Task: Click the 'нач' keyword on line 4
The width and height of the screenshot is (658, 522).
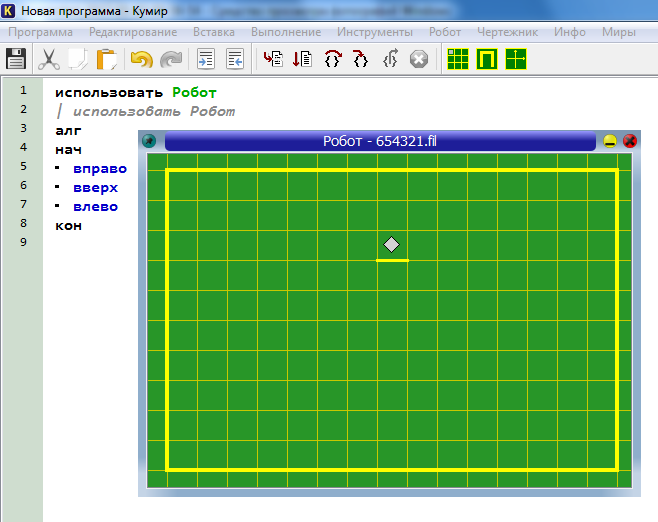Action: pyautogui.click(x=68, y=150)
